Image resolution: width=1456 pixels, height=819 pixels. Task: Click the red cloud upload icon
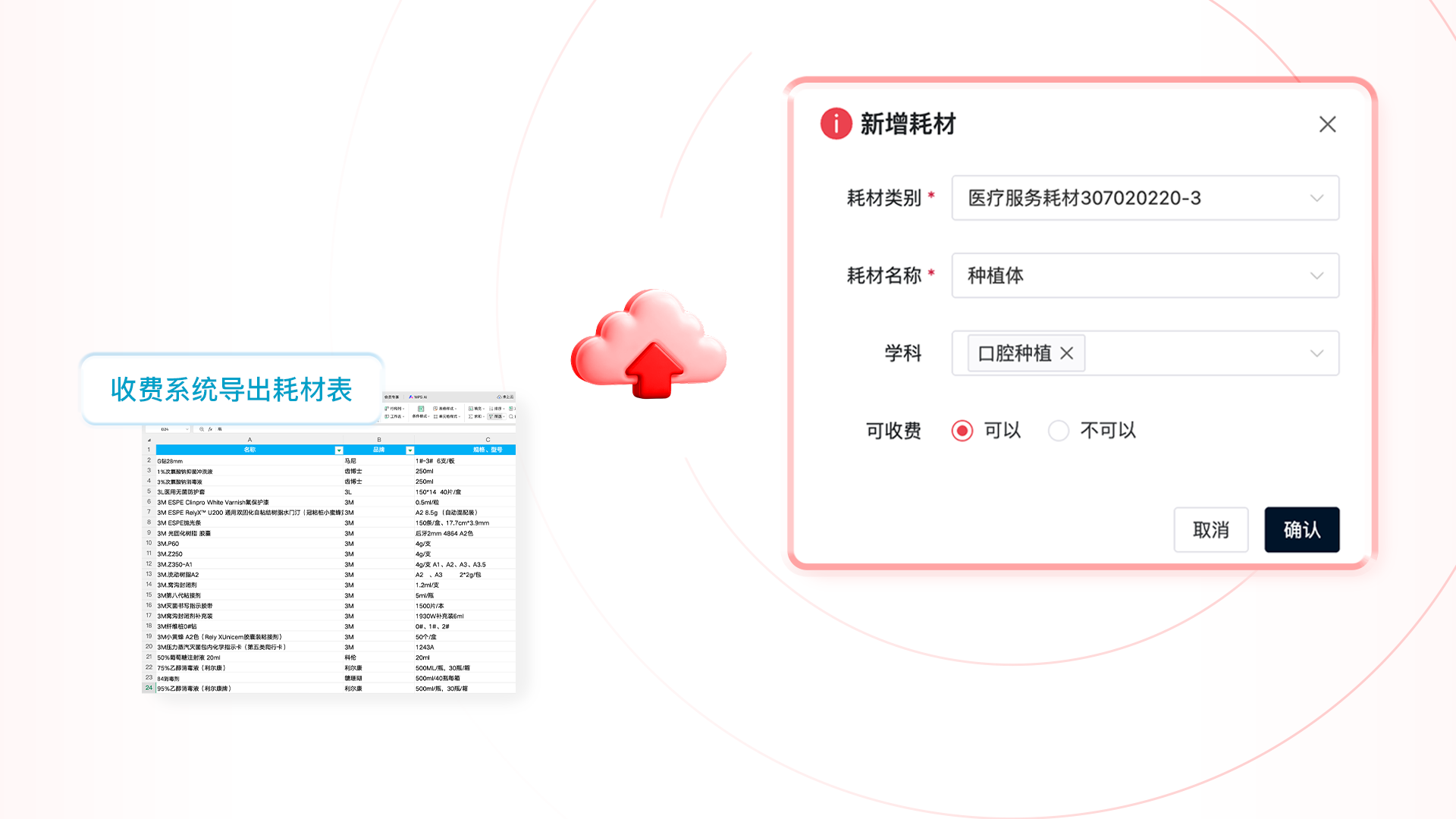tap(649, 344)
